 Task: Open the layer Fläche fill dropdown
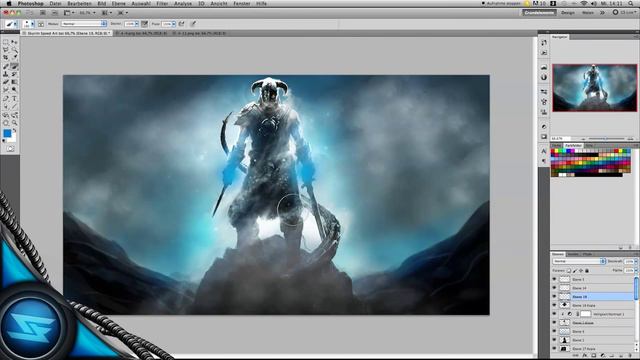(x=636, y=270)
